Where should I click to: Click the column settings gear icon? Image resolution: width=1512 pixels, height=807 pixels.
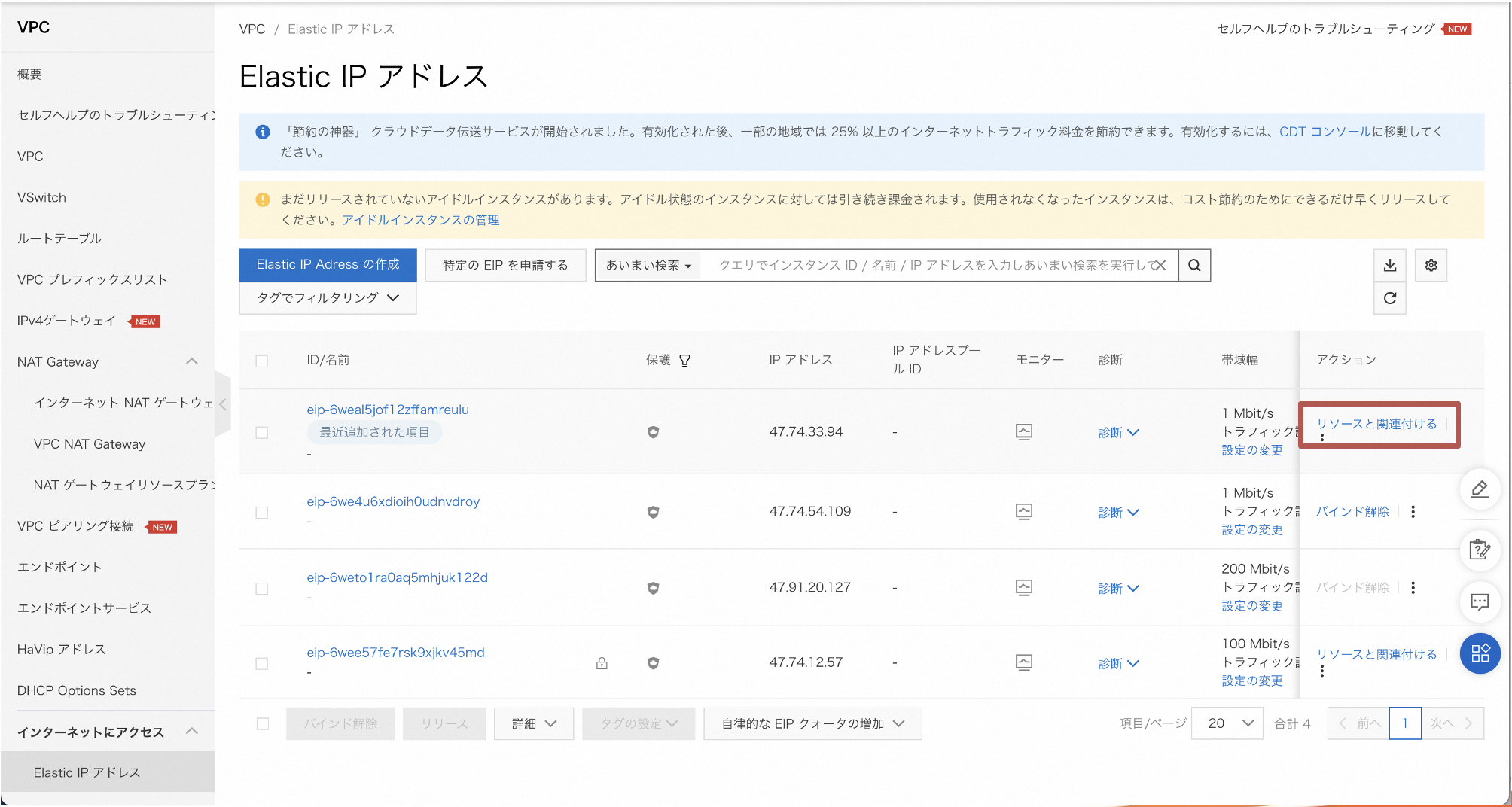click(1431, 265)
